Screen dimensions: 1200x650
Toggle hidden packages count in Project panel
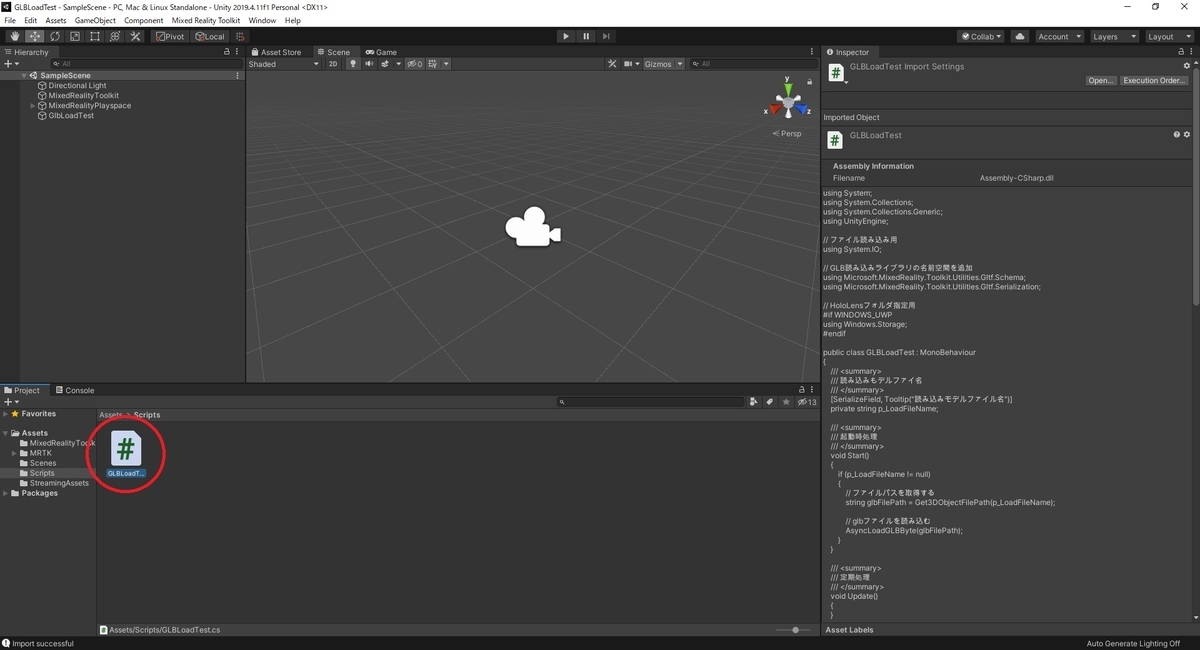point(807,402)
